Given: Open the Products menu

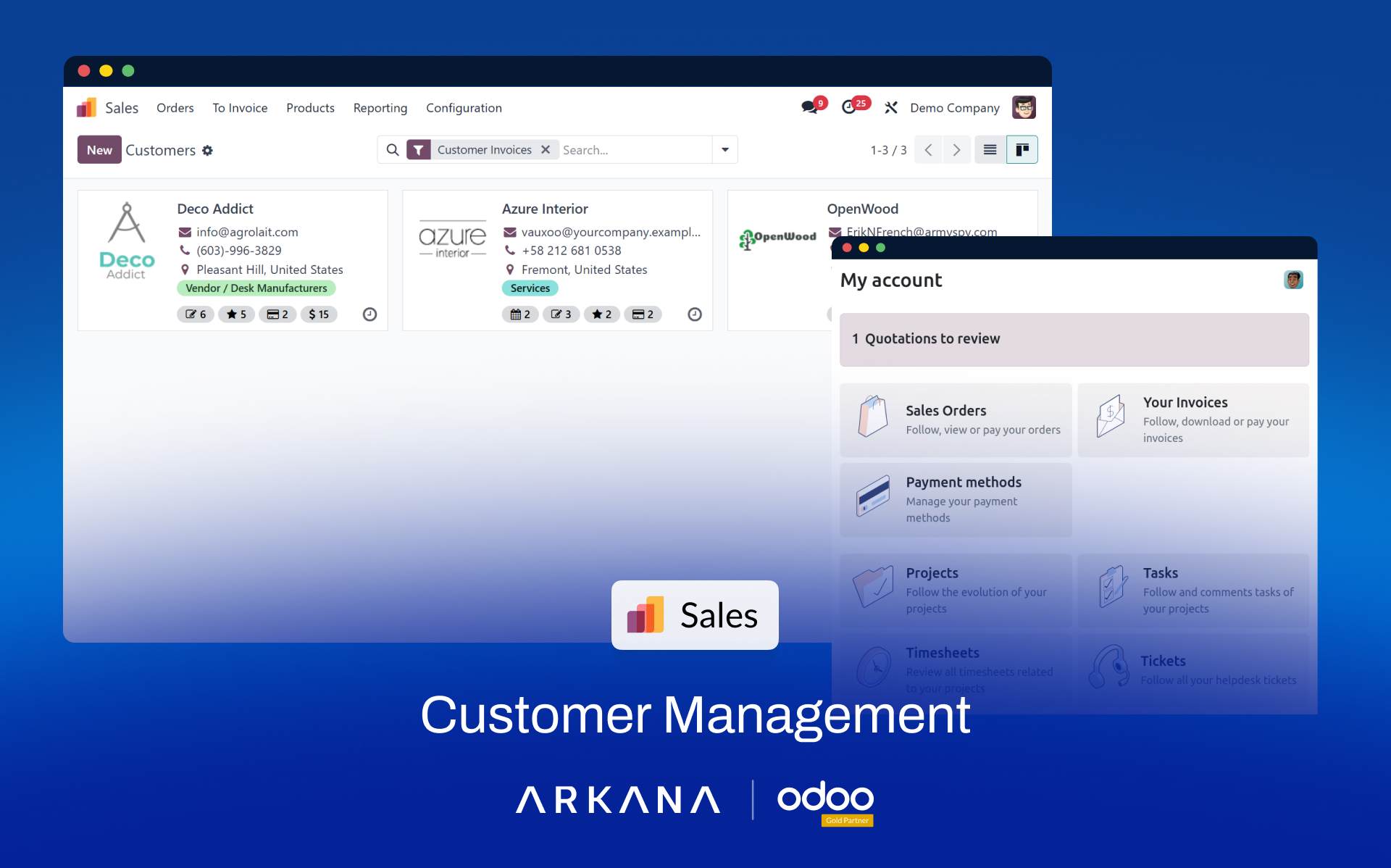Looking at the screenshot, I should click(x=310, y=108).
